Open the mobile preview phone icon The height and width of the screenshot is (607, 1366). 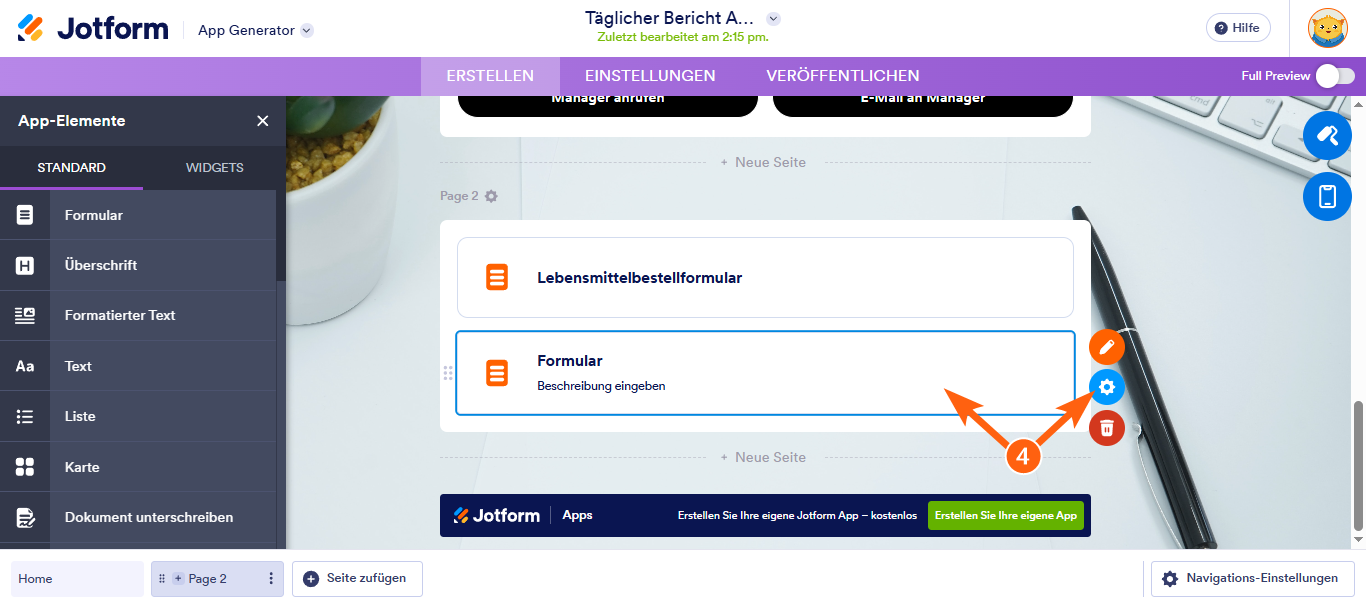click(1328, 196)
